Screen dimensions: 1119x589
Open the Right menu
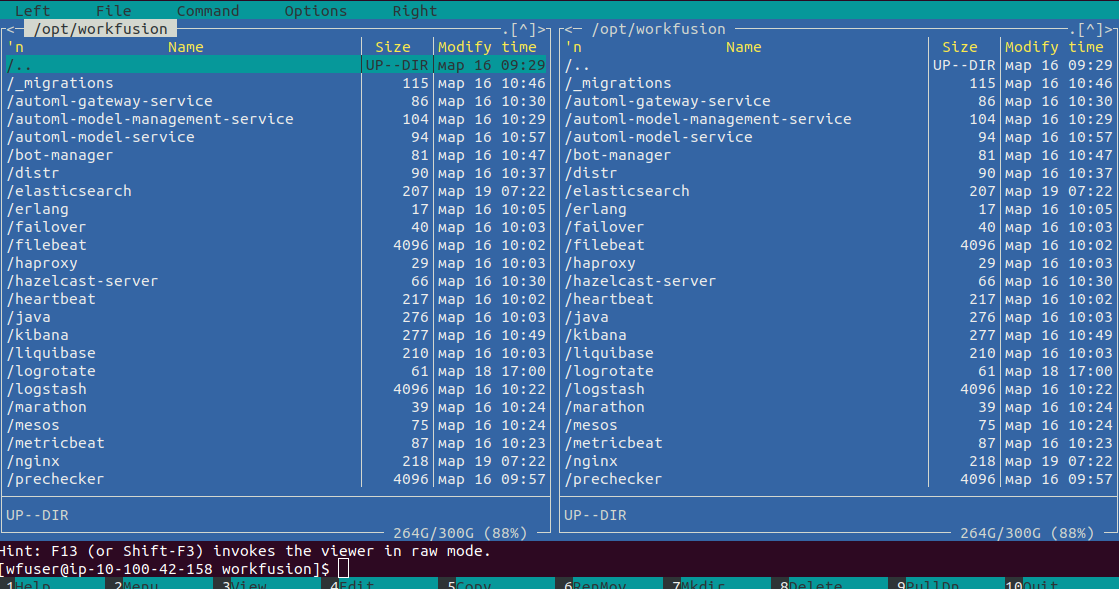[415, 11]
